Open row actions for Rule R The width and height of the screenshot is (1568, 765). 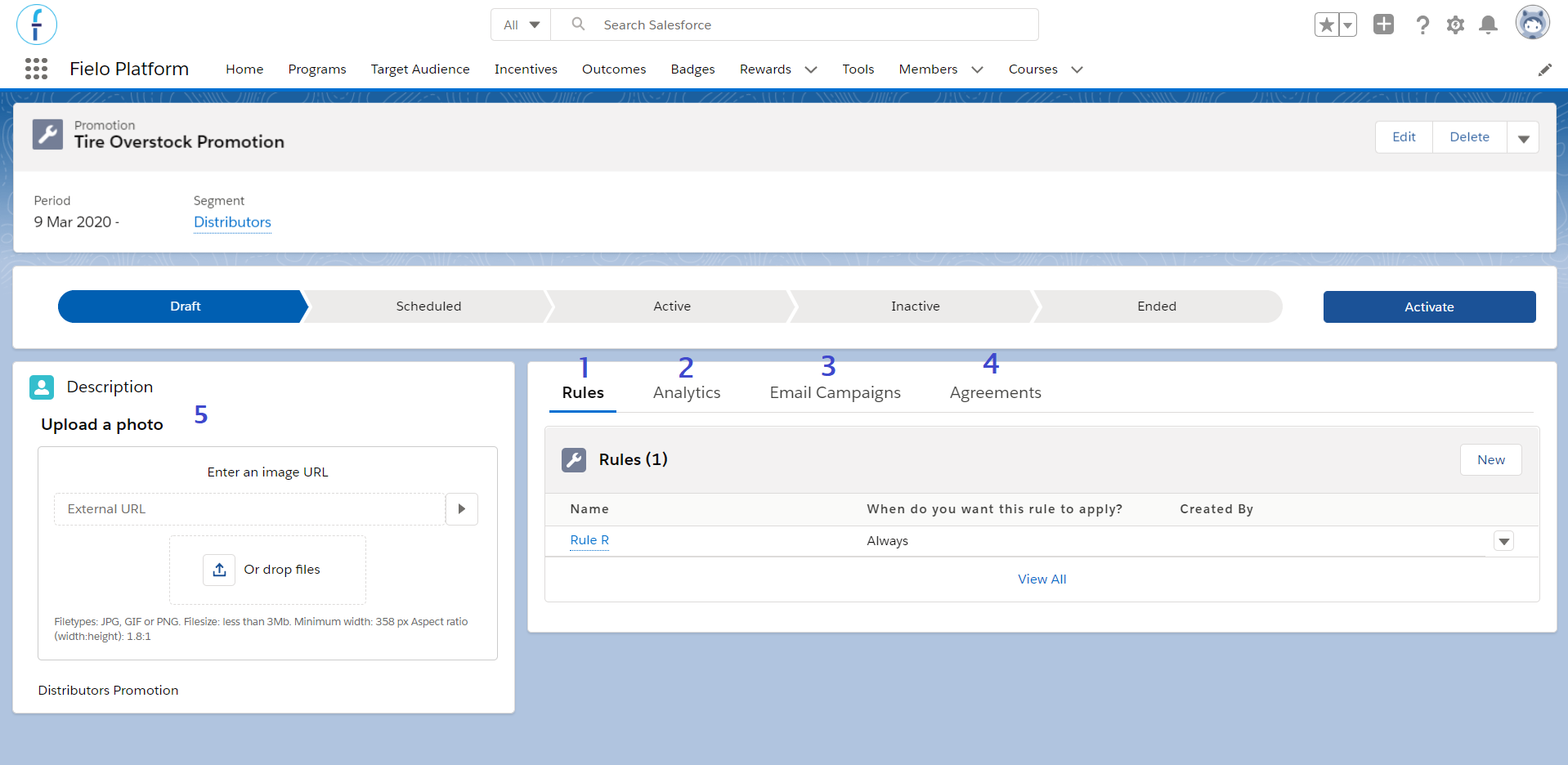pyautogui.click(x=1504, y=541)
